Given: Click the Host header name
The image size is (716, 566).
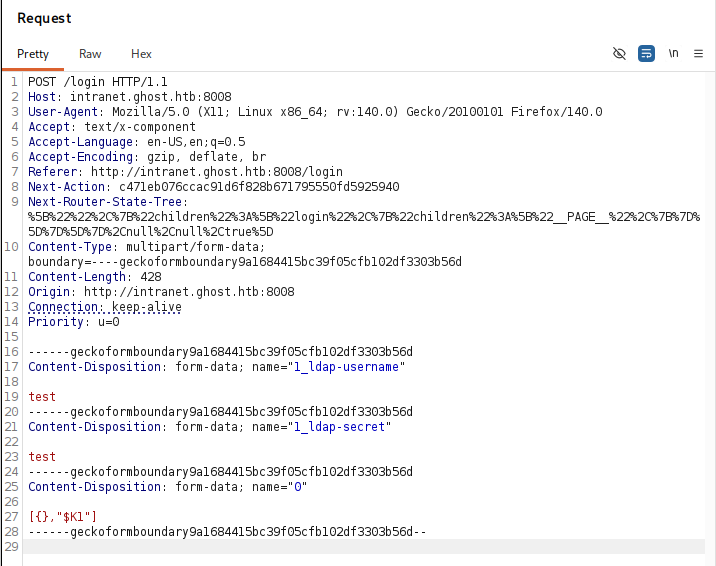Looking at the screenshot, I should click(x=42, y=97).
